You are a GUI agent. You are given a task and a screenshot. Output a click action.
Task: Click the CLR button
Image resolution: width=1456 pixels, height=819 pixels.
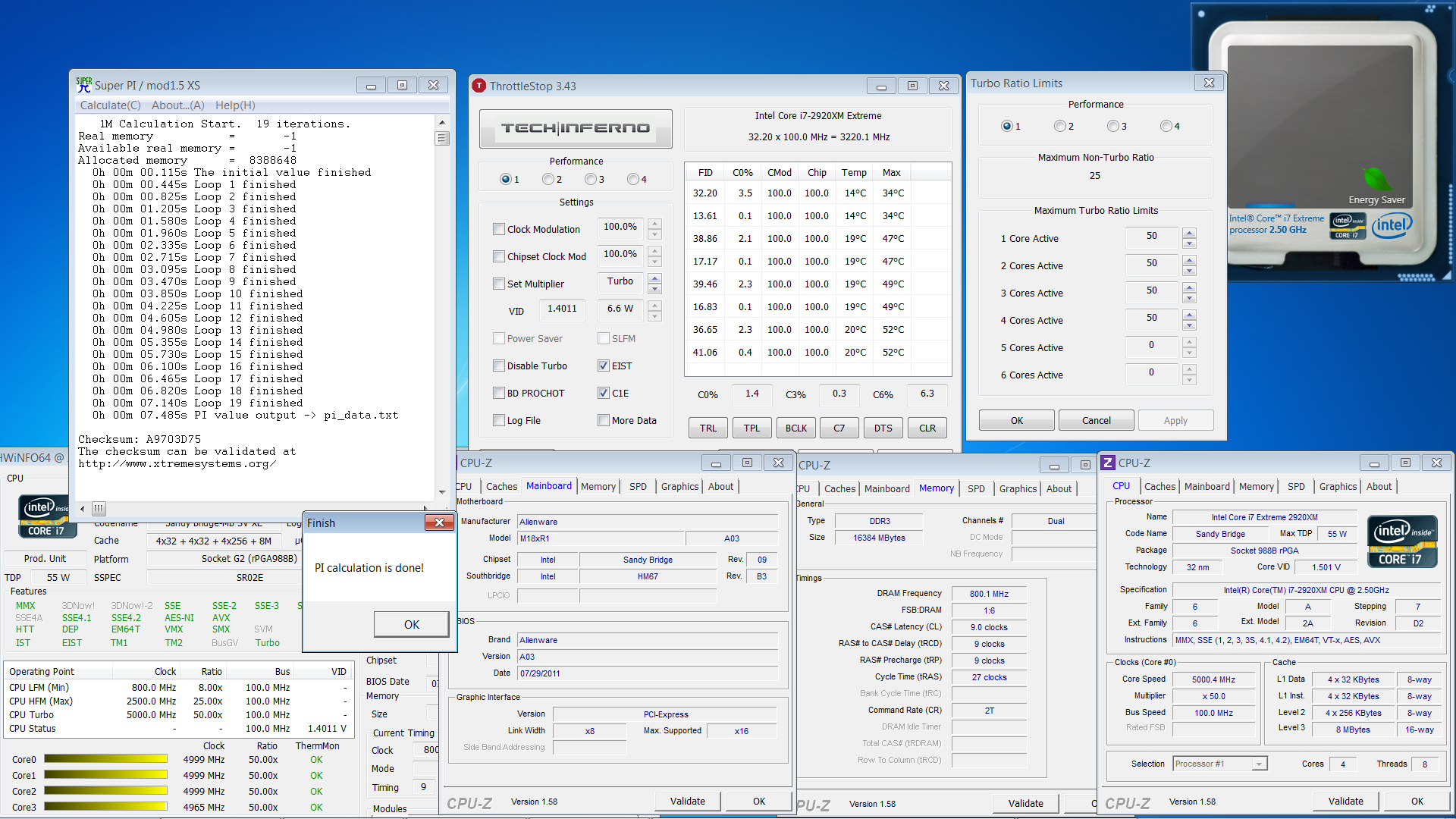click(x=927, y=428)
